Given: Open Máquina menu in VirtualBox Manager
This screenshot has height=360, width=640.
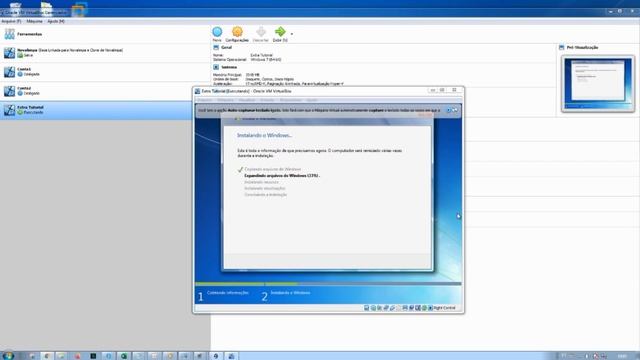Looking at the screenshot, I should (x=35, y=21).
